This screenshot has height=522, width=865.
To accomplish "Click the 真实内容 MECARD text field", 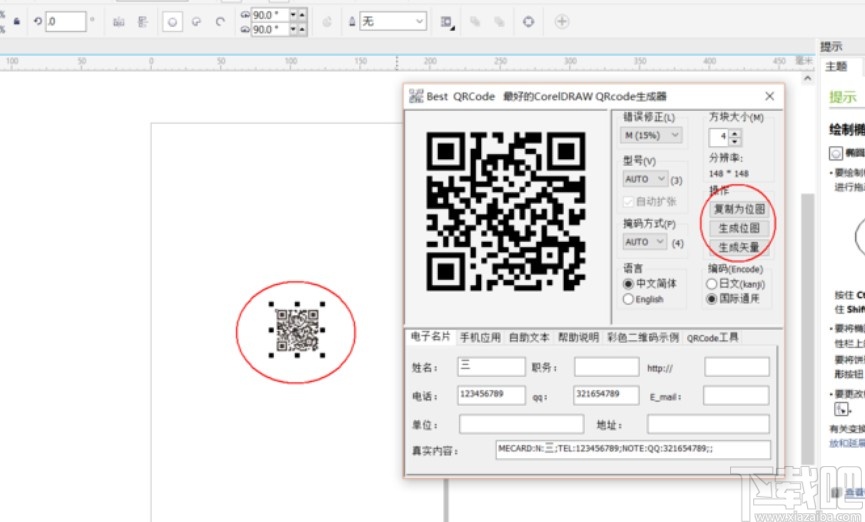I will [x=632, y=450].
